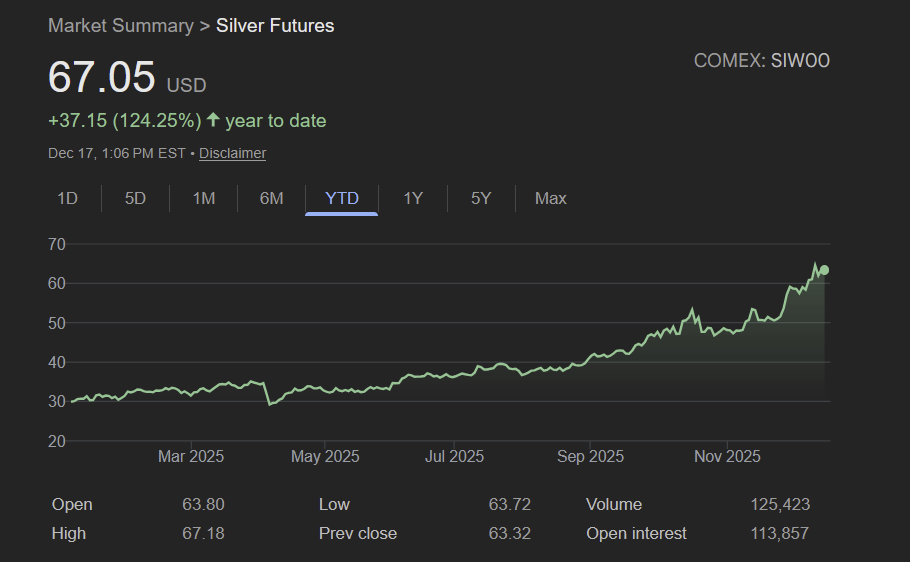
Task: Click the +37.15 (124.25%) change text
Action: click(x=124, y=121)
